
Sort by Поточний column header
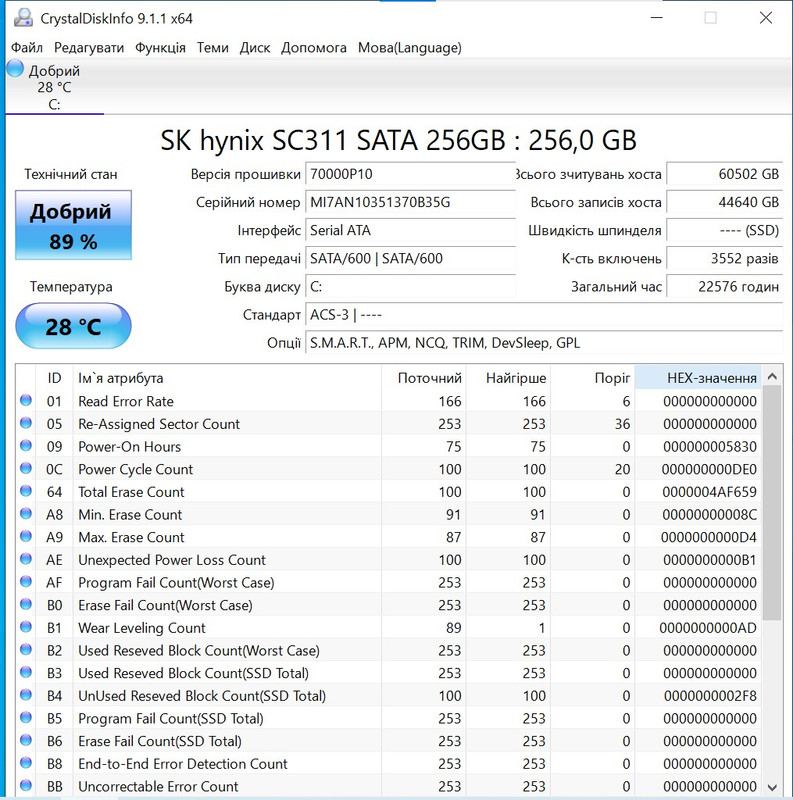424,378
